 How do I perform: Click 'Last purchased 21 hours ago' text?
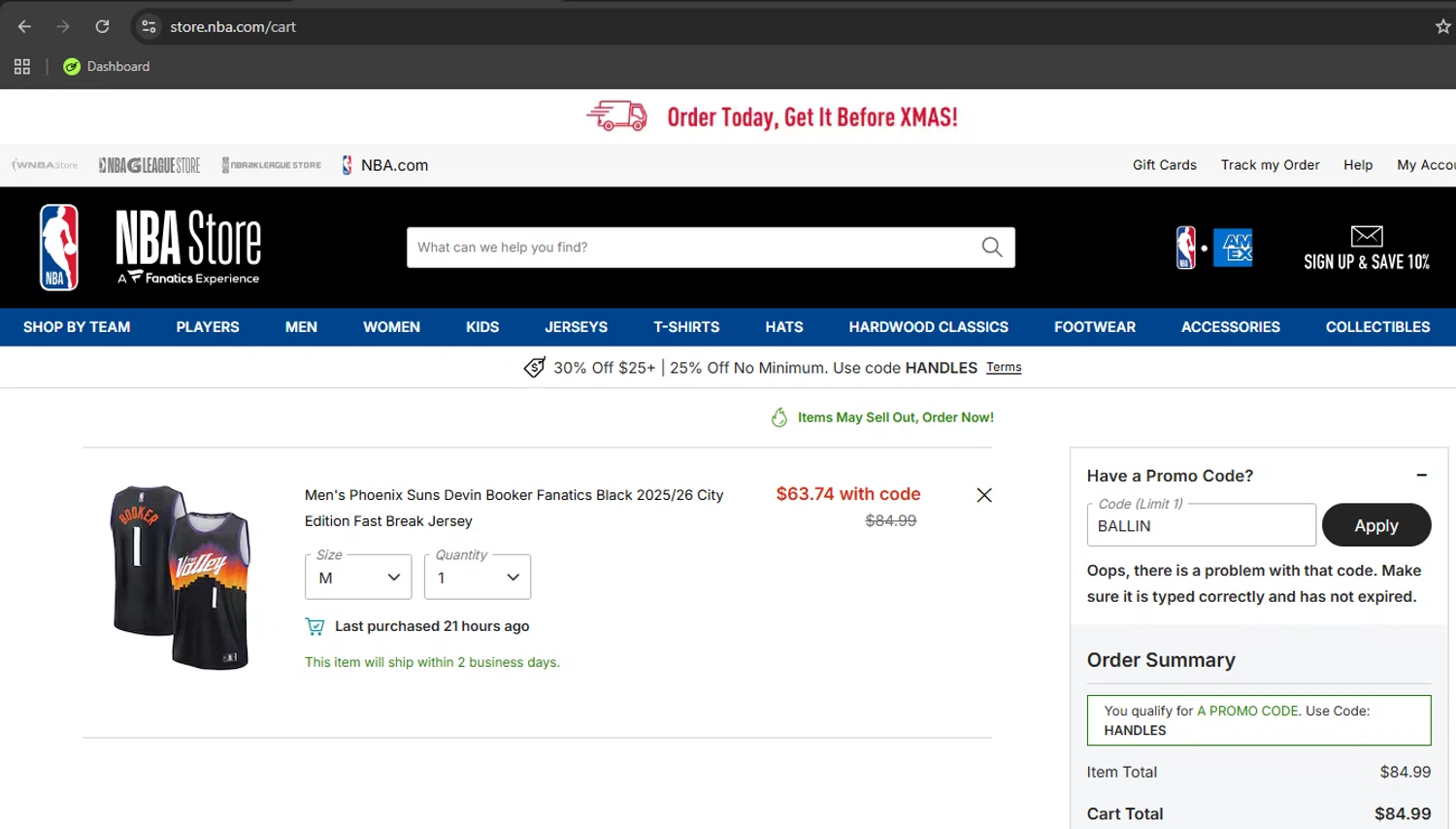coord(432,626)
